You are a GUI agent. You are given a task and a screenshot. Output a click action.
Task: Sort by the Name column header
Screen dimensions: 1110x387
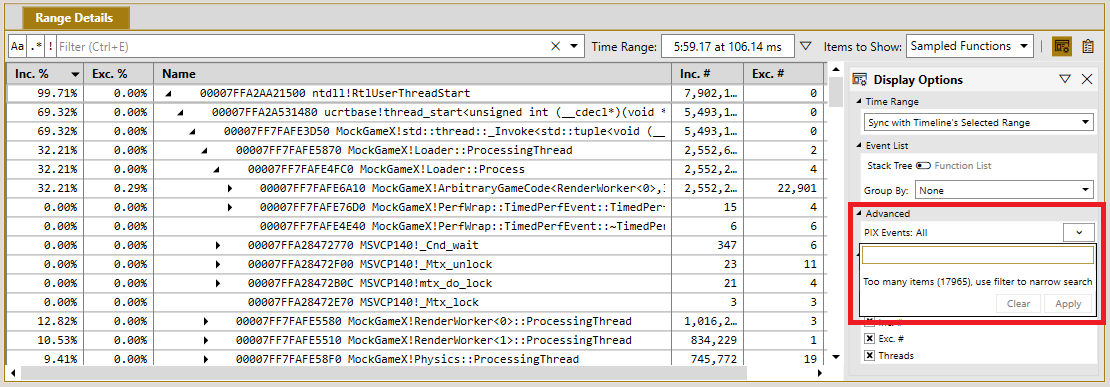pyautogui.click(x=413, y=74)
